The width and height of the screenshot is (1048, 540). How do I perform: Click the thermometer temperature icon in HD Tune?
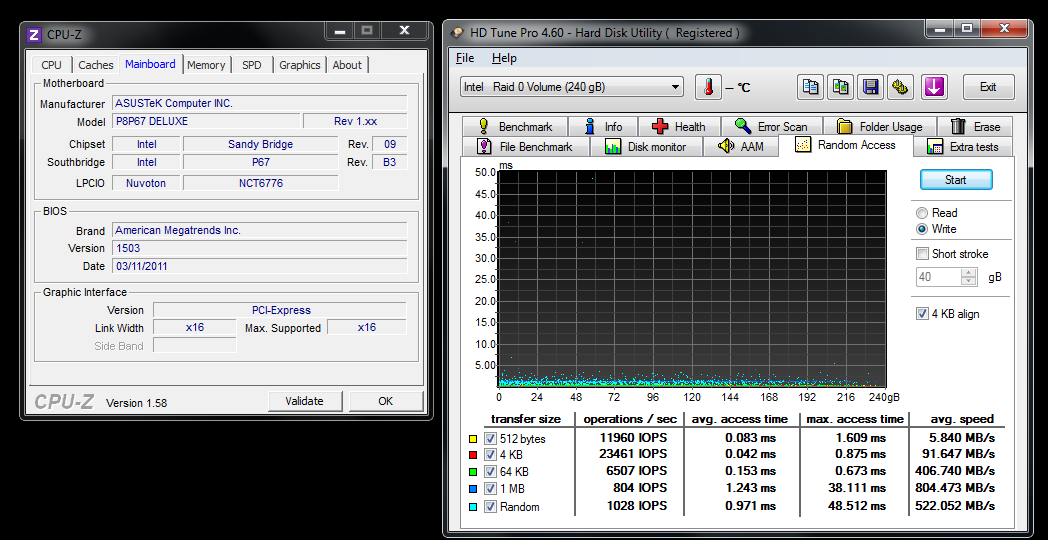pos(708,87)
